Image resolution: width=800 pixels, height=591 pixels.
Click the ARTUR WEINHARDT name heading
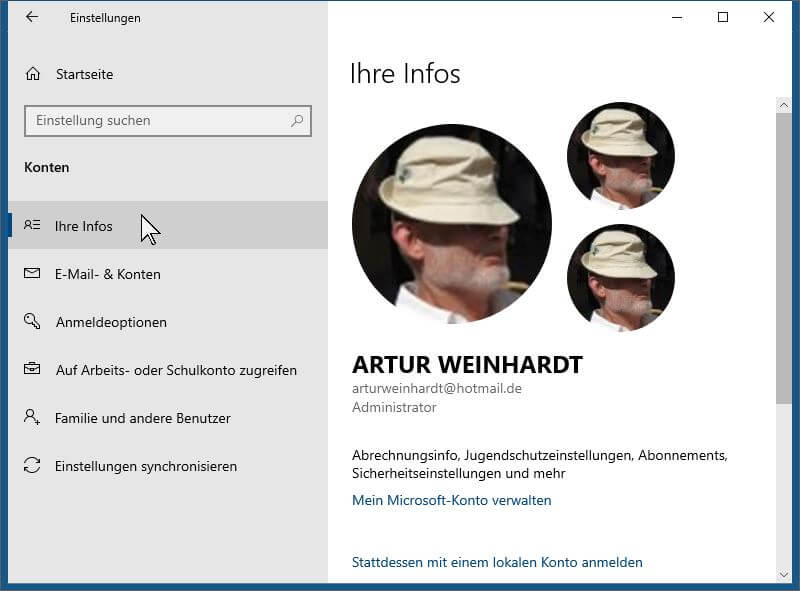coord(467,364)
